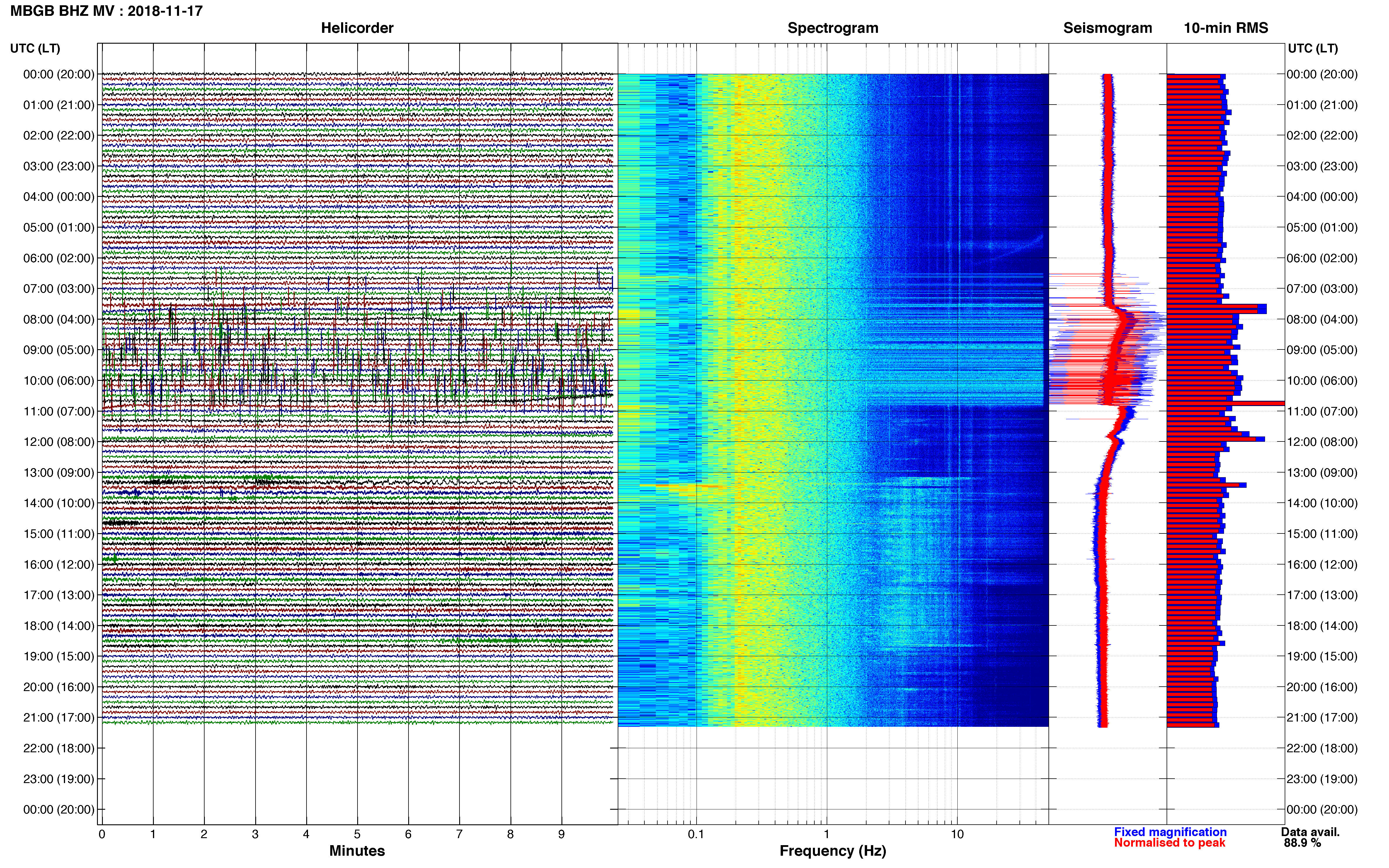This screenshot has width=1389, height=868.
Task: Click the right time label '11:00 (07:00)'
Action: [1322, 412]
